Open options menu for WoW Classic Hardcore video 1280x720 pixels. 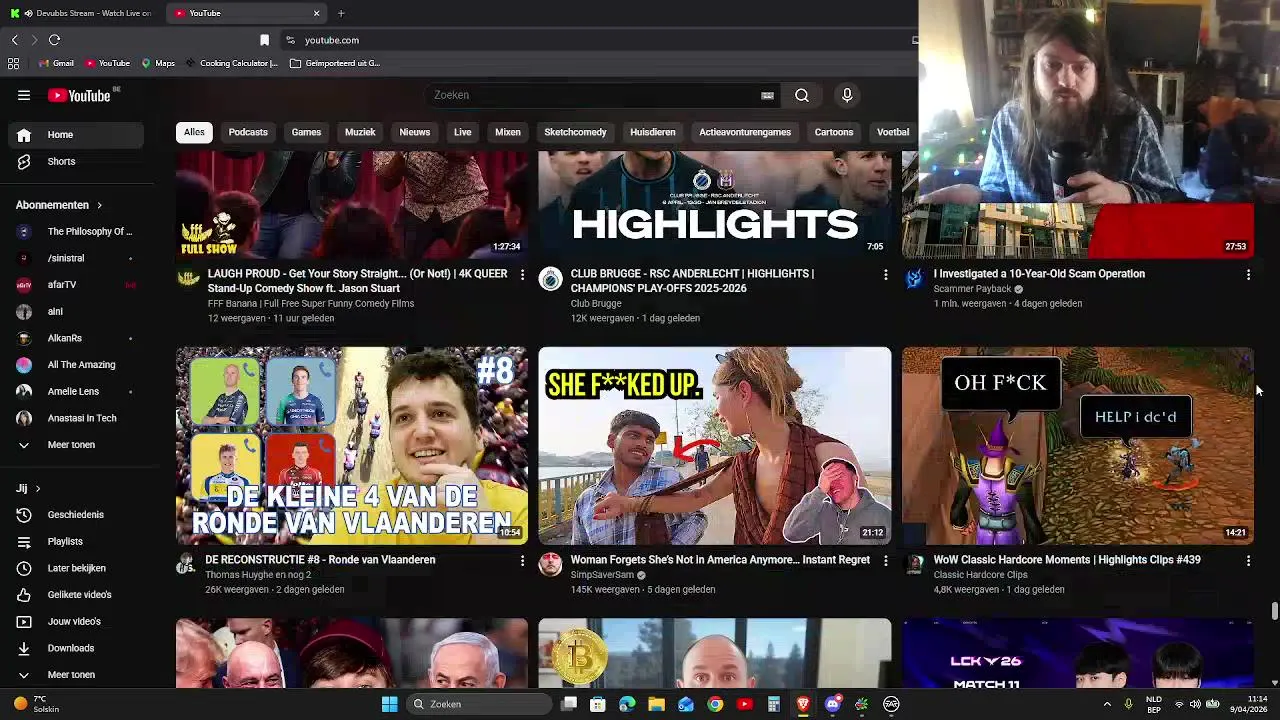click(x=1248, y=561)
